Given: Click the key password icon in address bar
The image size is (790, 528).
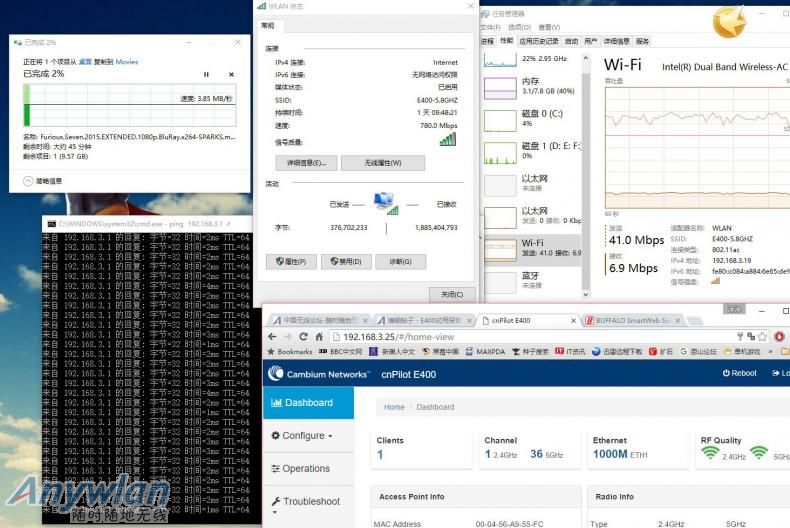Looking at the screenshot, I should pos(740,337).
